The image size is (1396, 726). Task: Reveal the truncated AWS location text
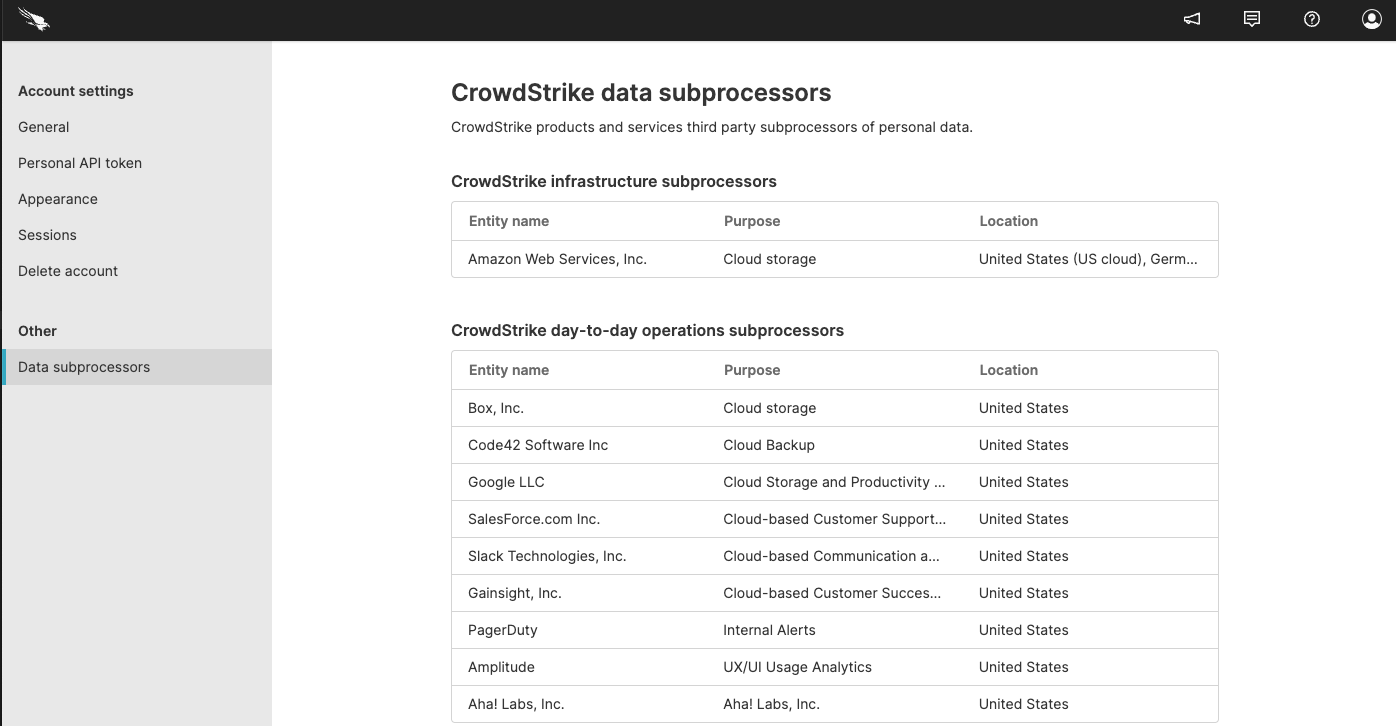tap(1090, 259)
